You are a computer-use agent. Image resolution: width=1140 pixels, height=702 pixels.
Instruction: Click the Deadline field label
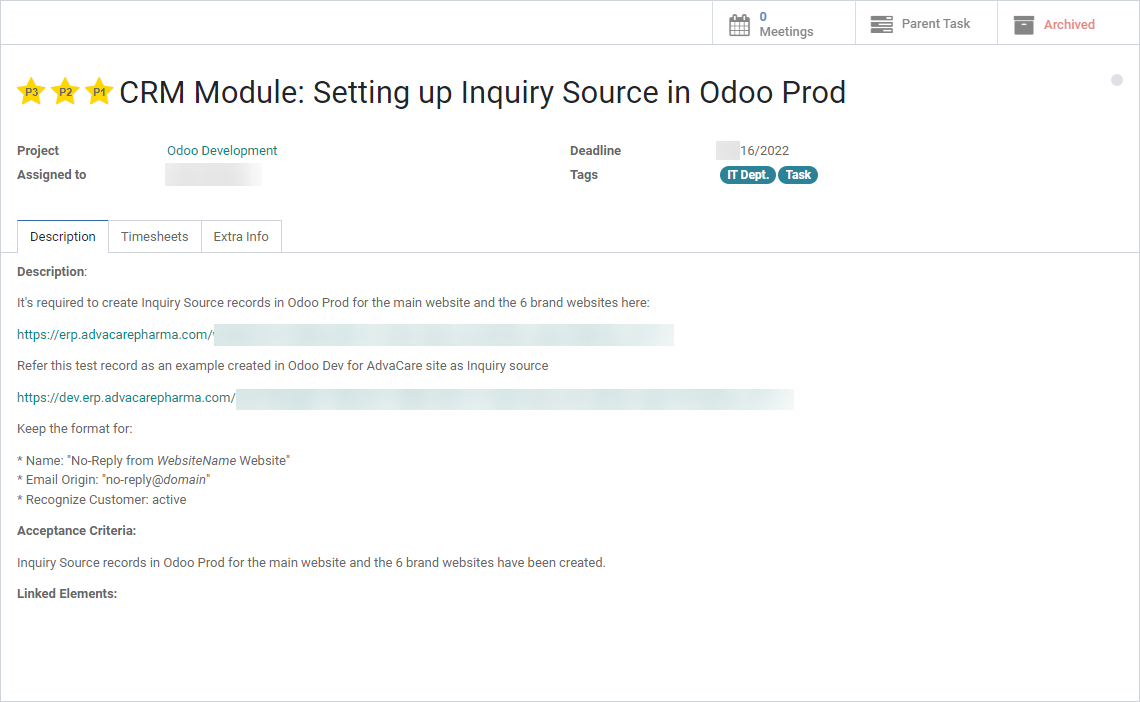pyautogui.click(x=595, y=150)
